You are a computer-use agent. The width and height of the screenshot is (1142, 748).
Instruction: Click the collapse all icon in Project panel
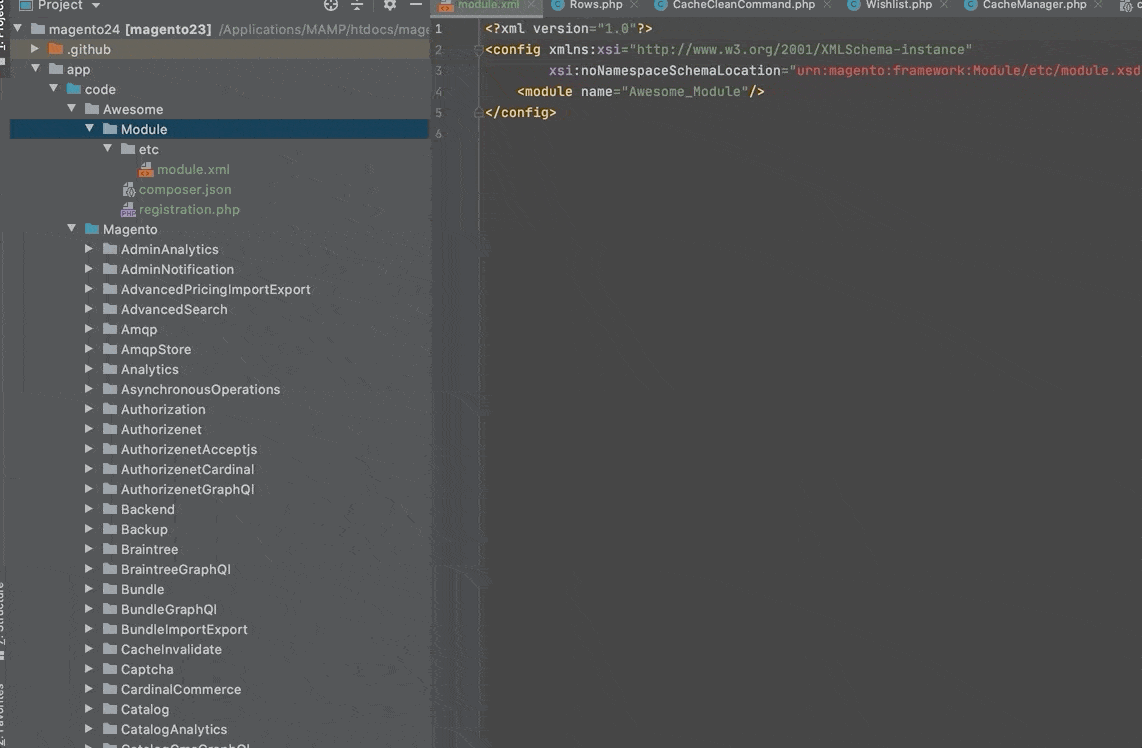click(x=357, y=5)
